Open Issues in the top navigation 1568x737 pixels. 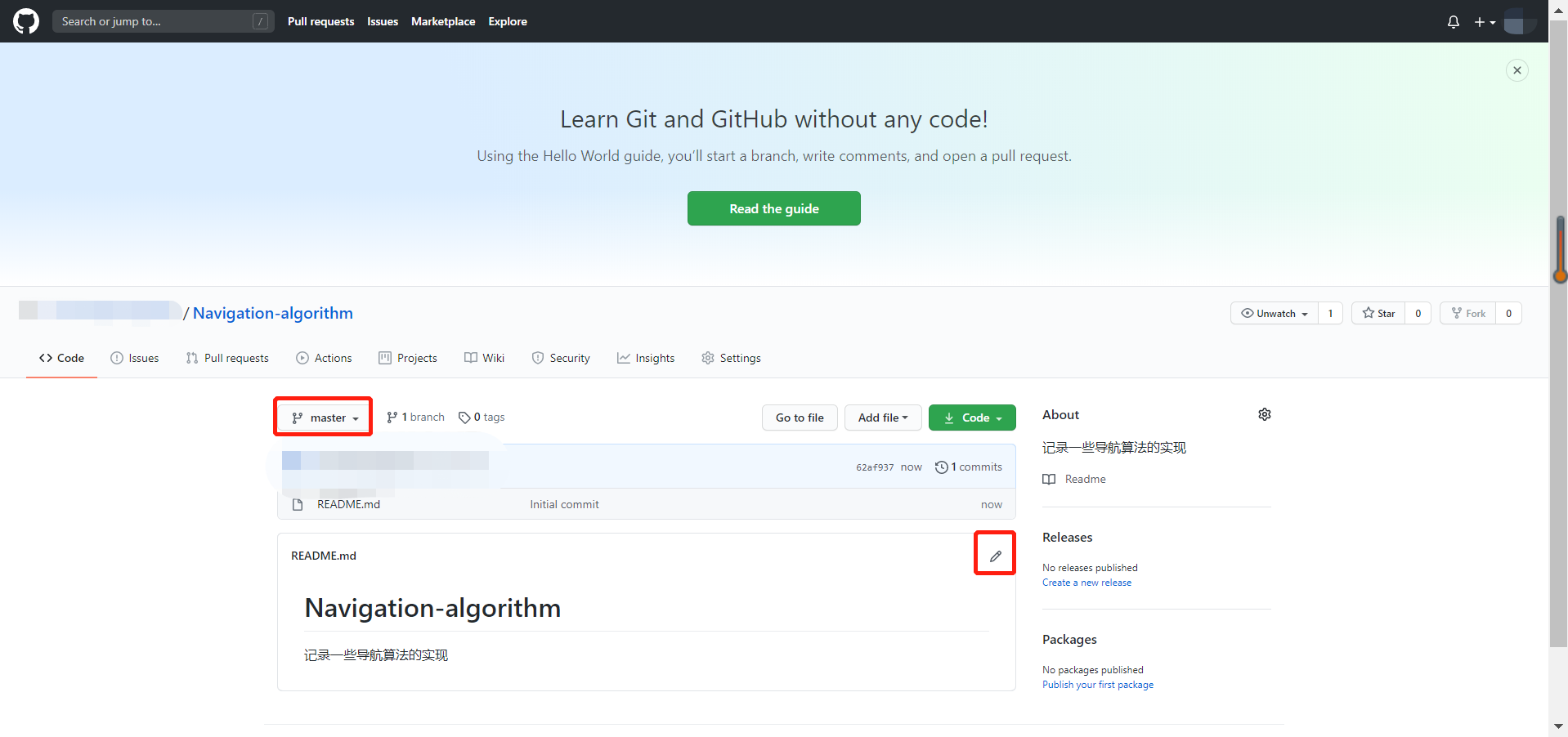(x=383, y=21)
